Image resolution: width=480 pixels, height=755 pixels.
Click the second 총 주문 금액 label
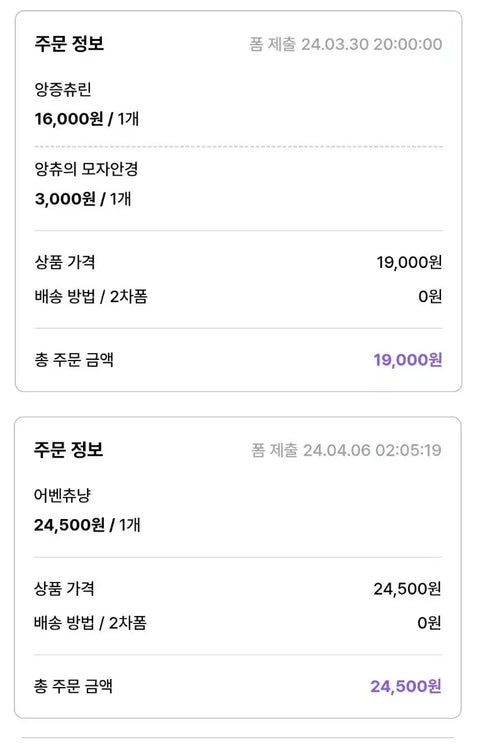coord(73,686)
